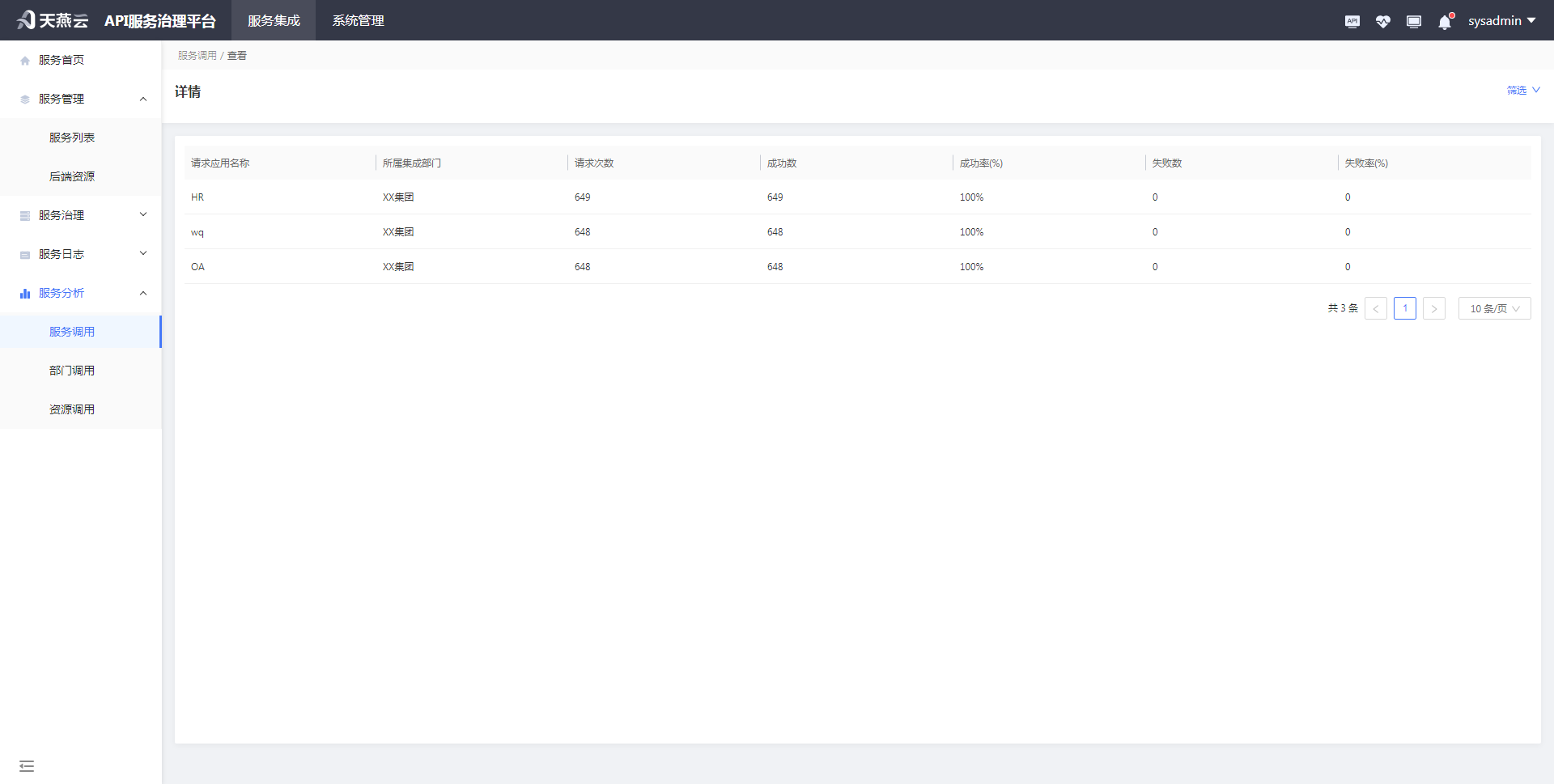Click the monitor screen icon
Screen dimensions: 1554x784
coord(1413,21)
